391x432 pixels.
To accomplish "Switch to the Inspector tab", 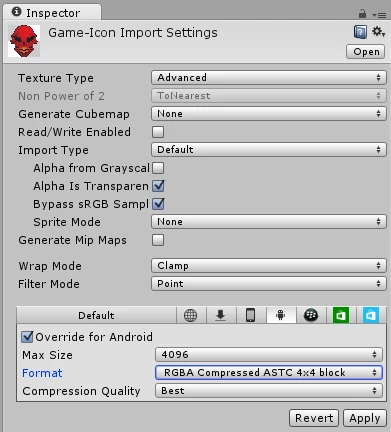I will point(52,13).
